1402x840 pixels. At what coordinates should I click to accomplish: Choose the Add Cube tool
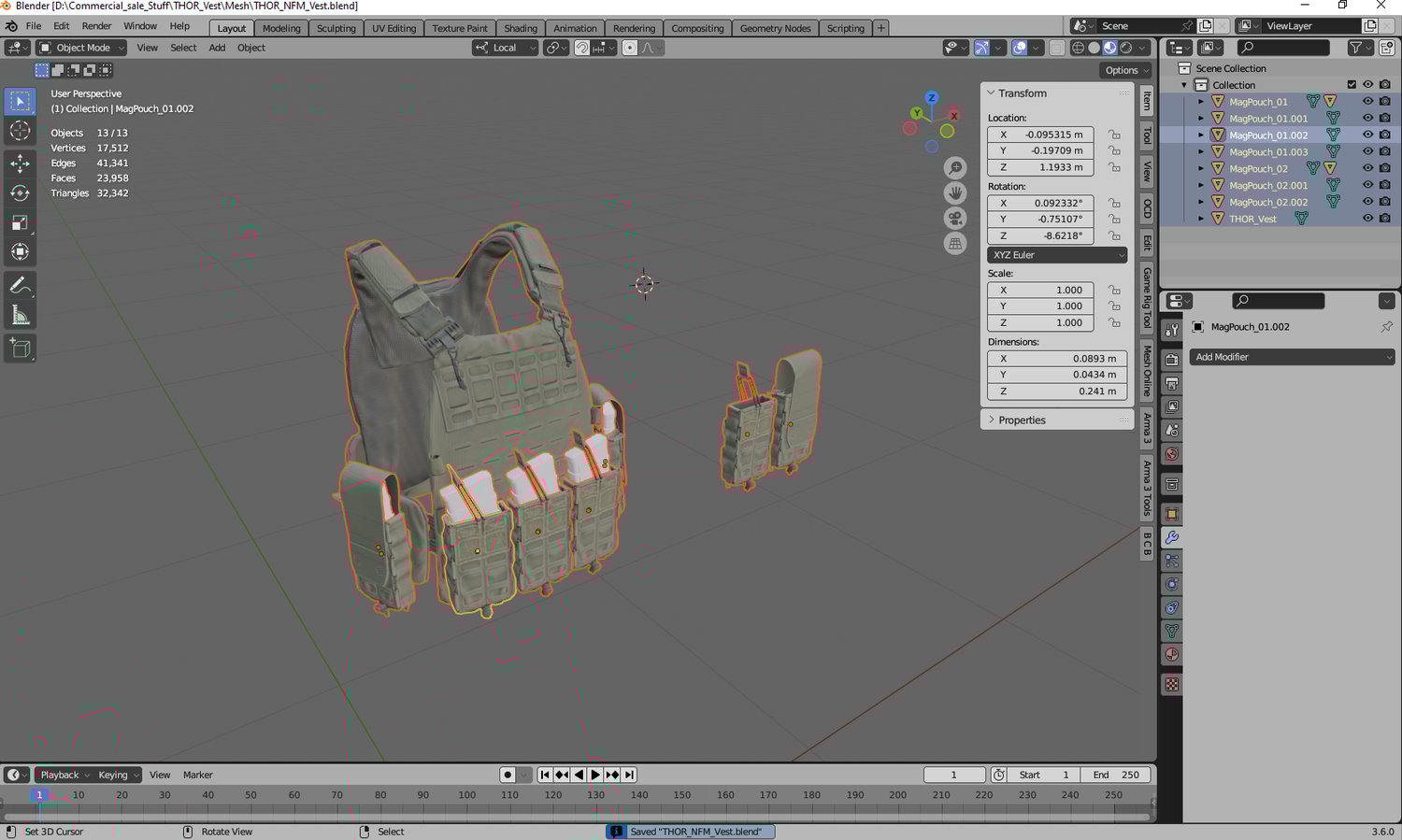point(20,349)
